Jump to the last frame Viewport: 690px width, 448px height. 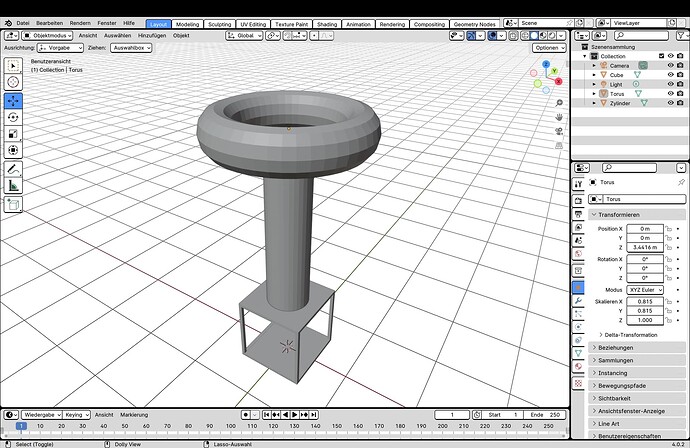tap(314, 415)
